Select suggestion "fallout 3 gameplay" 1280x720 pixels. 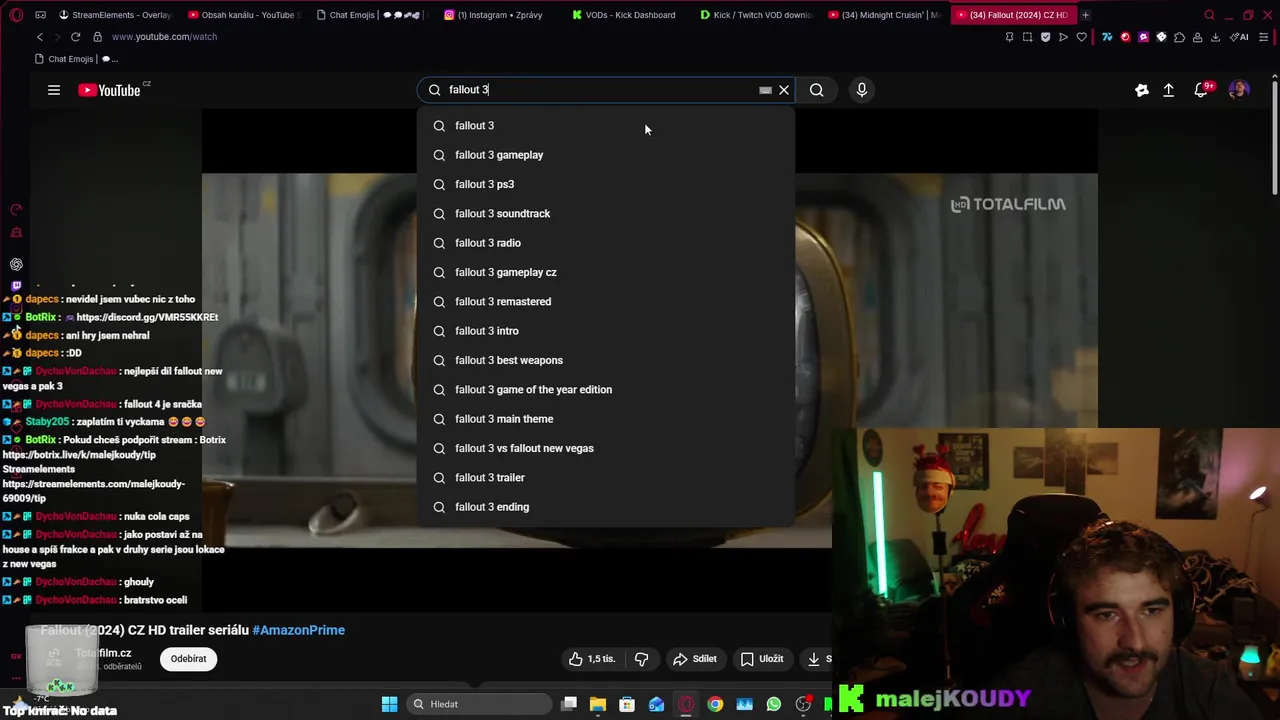pos(606,155)
